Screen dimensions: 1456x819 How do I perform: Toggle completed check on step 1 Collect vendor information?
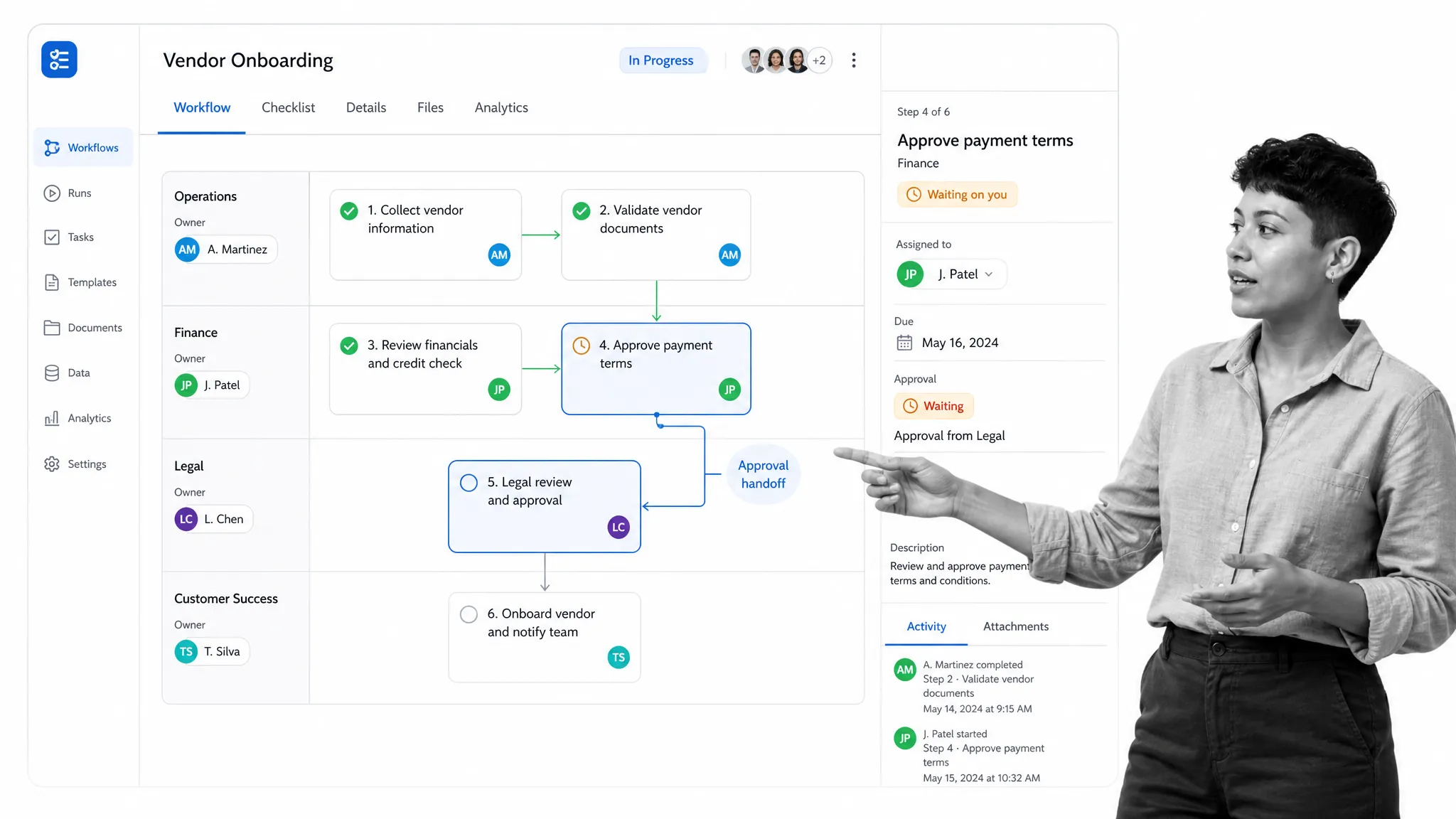(349, 211)
